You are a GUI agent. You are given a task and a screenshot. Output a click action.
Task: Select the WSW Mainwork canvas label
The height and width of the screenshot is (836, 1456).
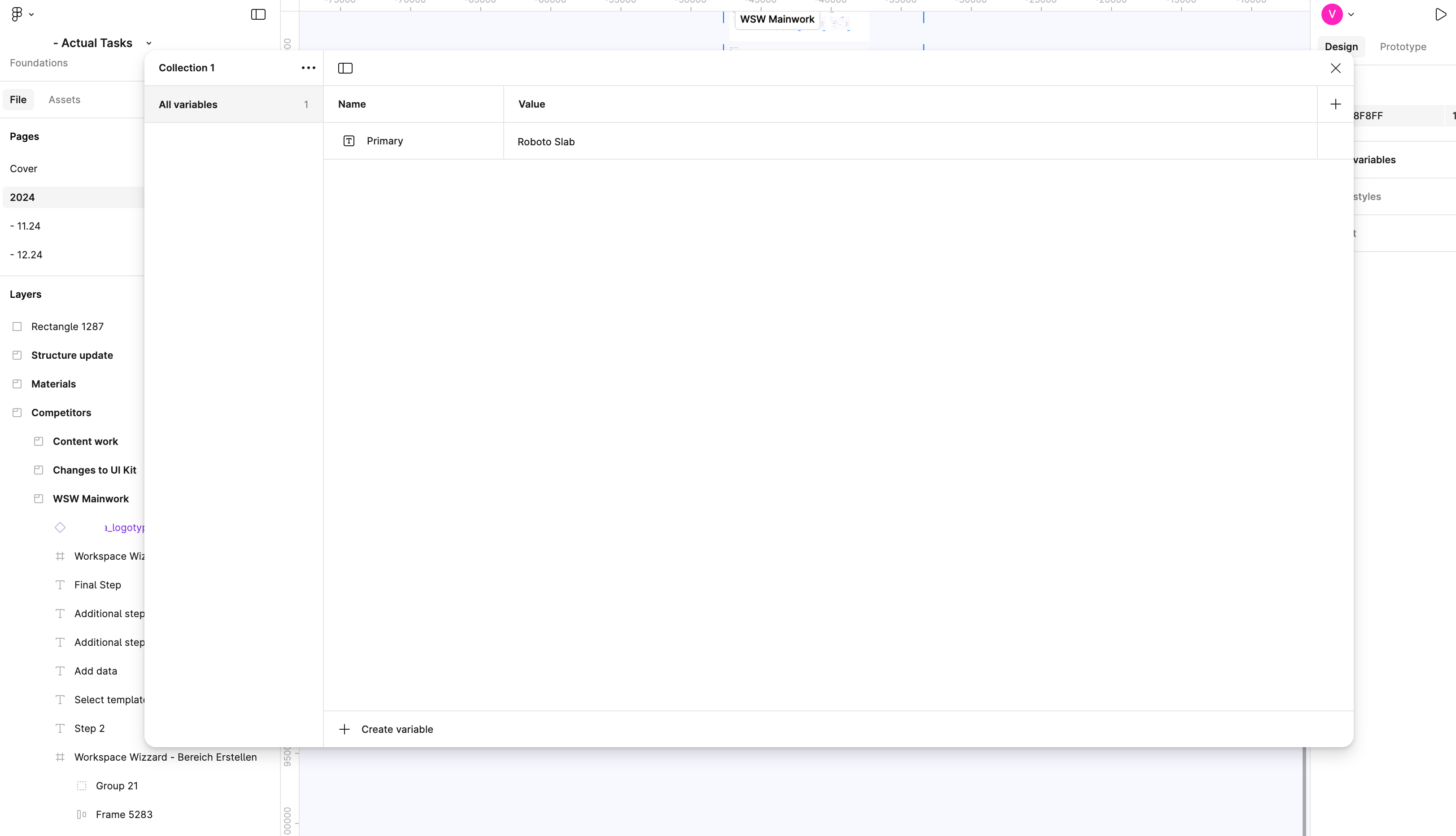777,20
